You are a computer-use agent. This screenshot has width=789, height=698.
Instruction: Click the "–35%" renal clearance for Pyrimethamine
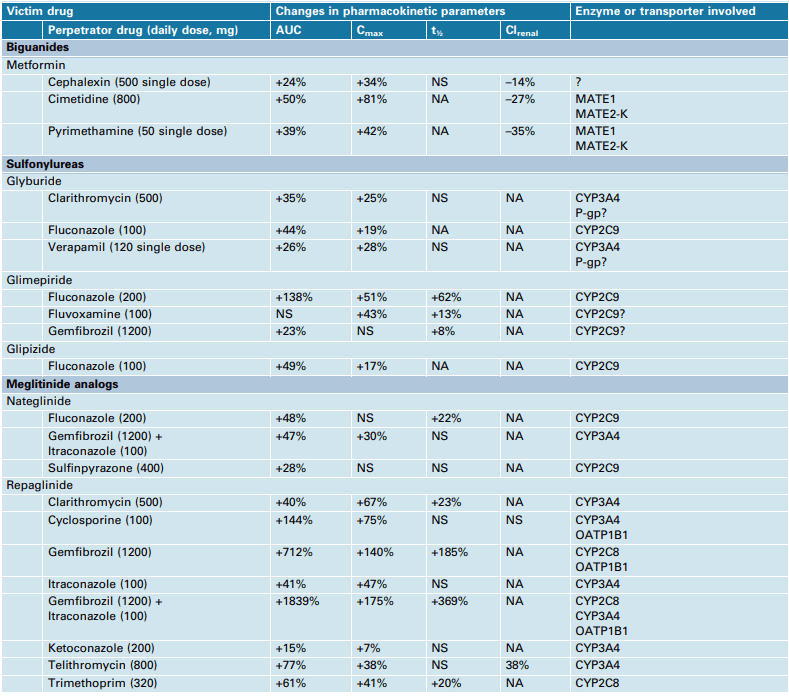coord(520,131)
